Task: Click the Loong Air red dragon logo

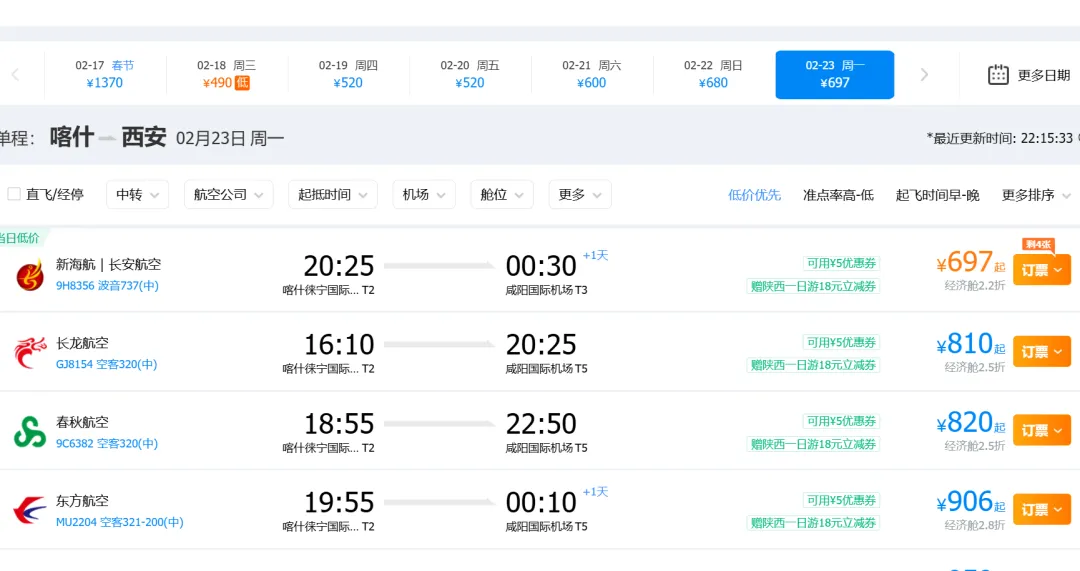Action: (30, 353)
